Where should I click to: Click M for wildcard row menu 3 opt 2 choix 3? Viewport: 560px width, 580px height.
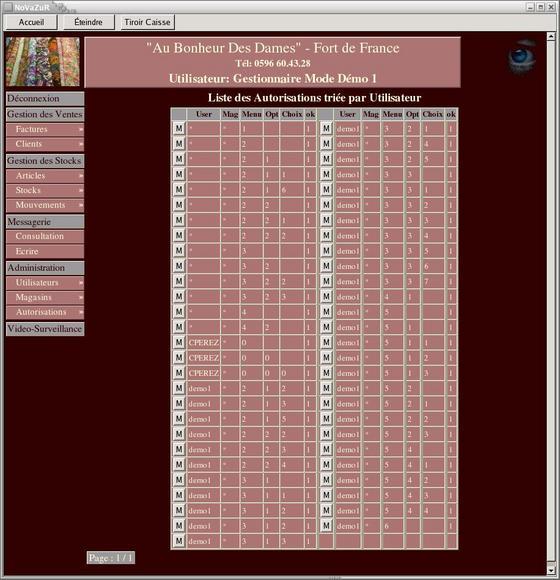point(179,296)
